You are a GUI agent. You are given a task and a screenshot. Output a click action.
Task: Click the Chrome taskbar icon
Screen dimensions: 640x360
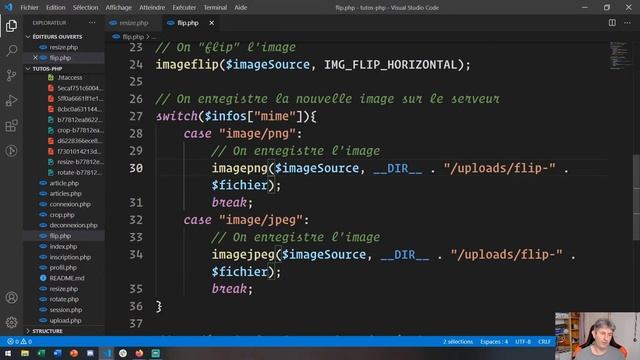click(123, 353)
